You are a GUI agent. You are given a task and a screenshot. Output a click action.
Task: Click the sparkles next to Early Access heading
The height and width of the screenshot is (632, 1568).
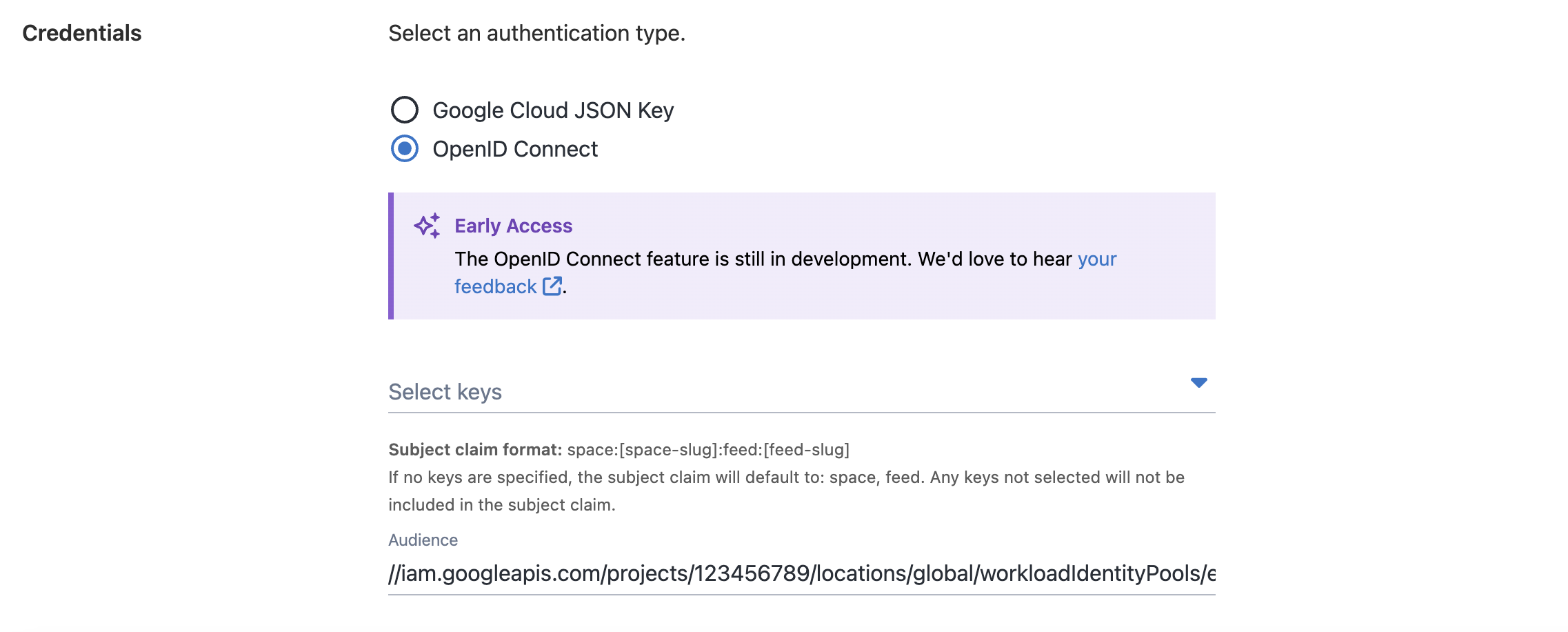tap(428, 225)
